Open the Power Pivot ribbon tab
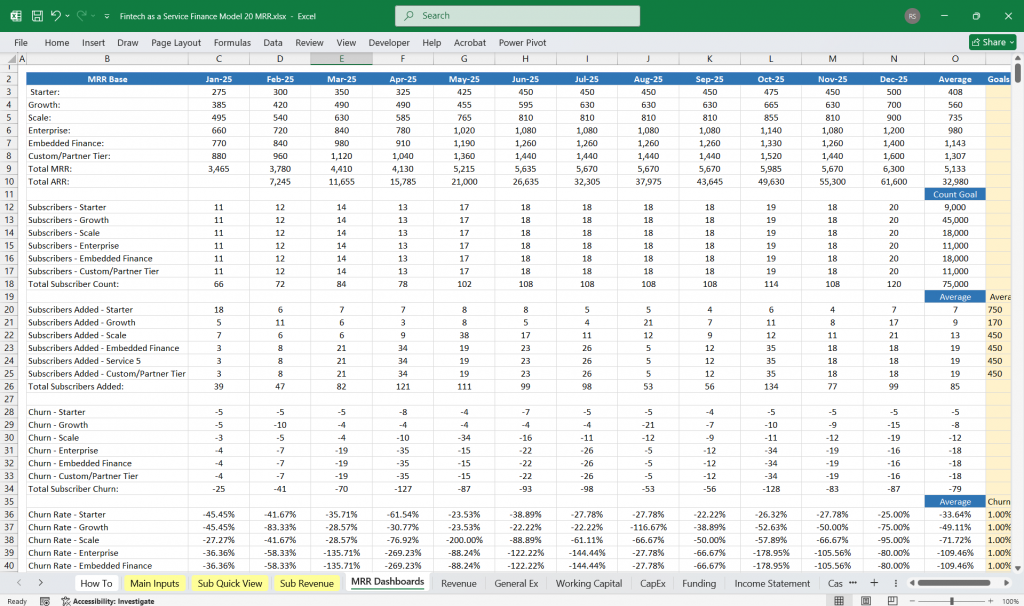Screen dimensions: 1024x606 click(x=523, y=43)
